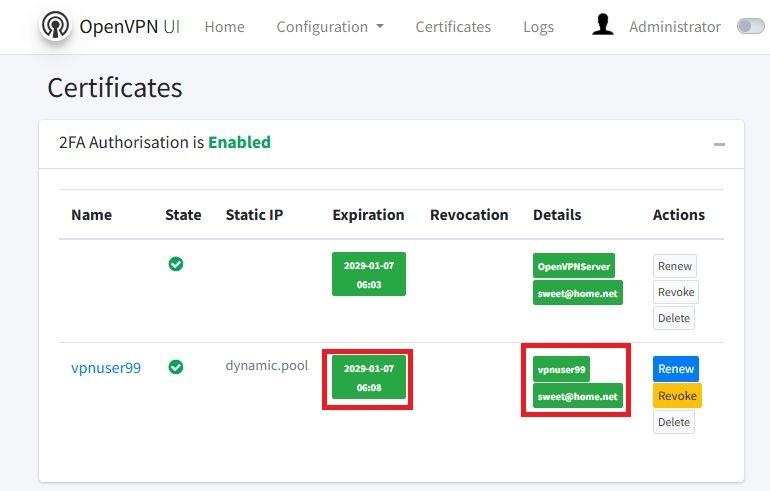770x491 pixels.
Task: Click the OpenVPN UI logo icon
Action: tap(55, 25)
